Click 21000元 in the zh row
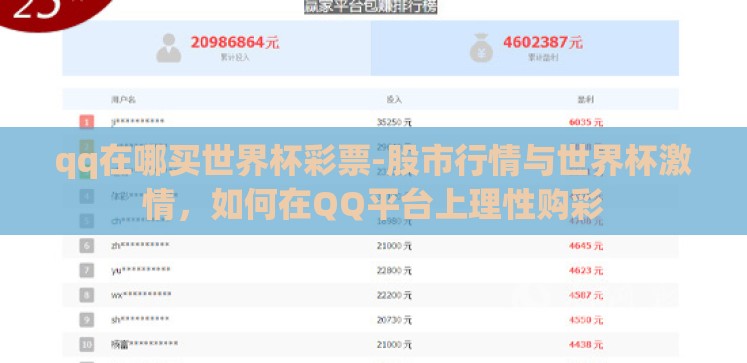 394,246
